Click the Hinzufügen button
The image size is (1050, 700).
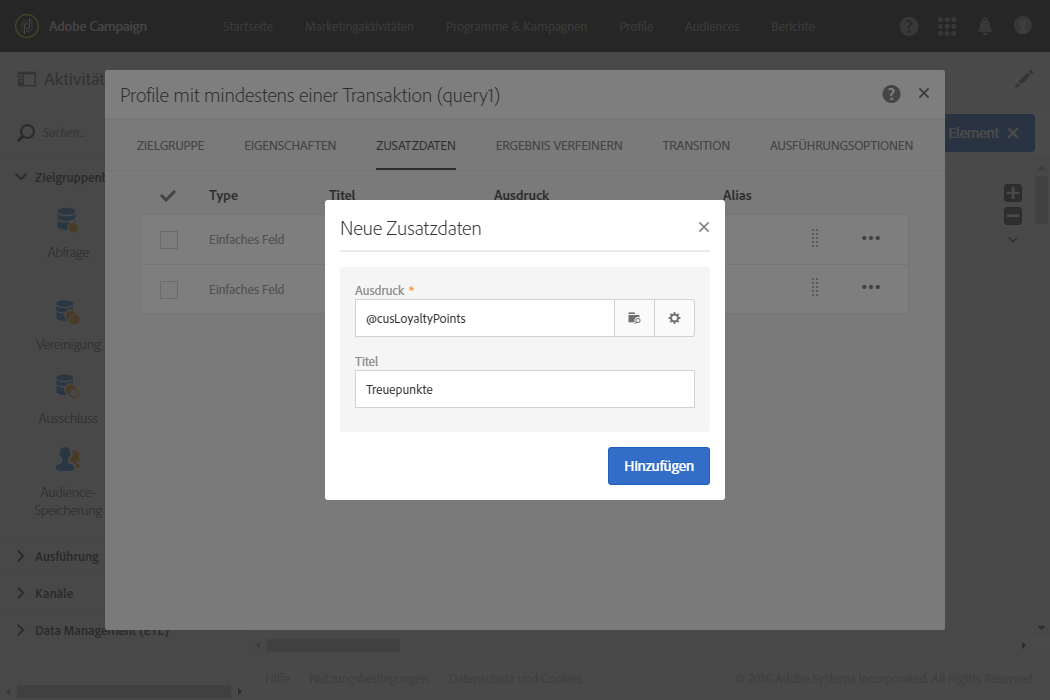pyautogui.click(x=658, y=466)
